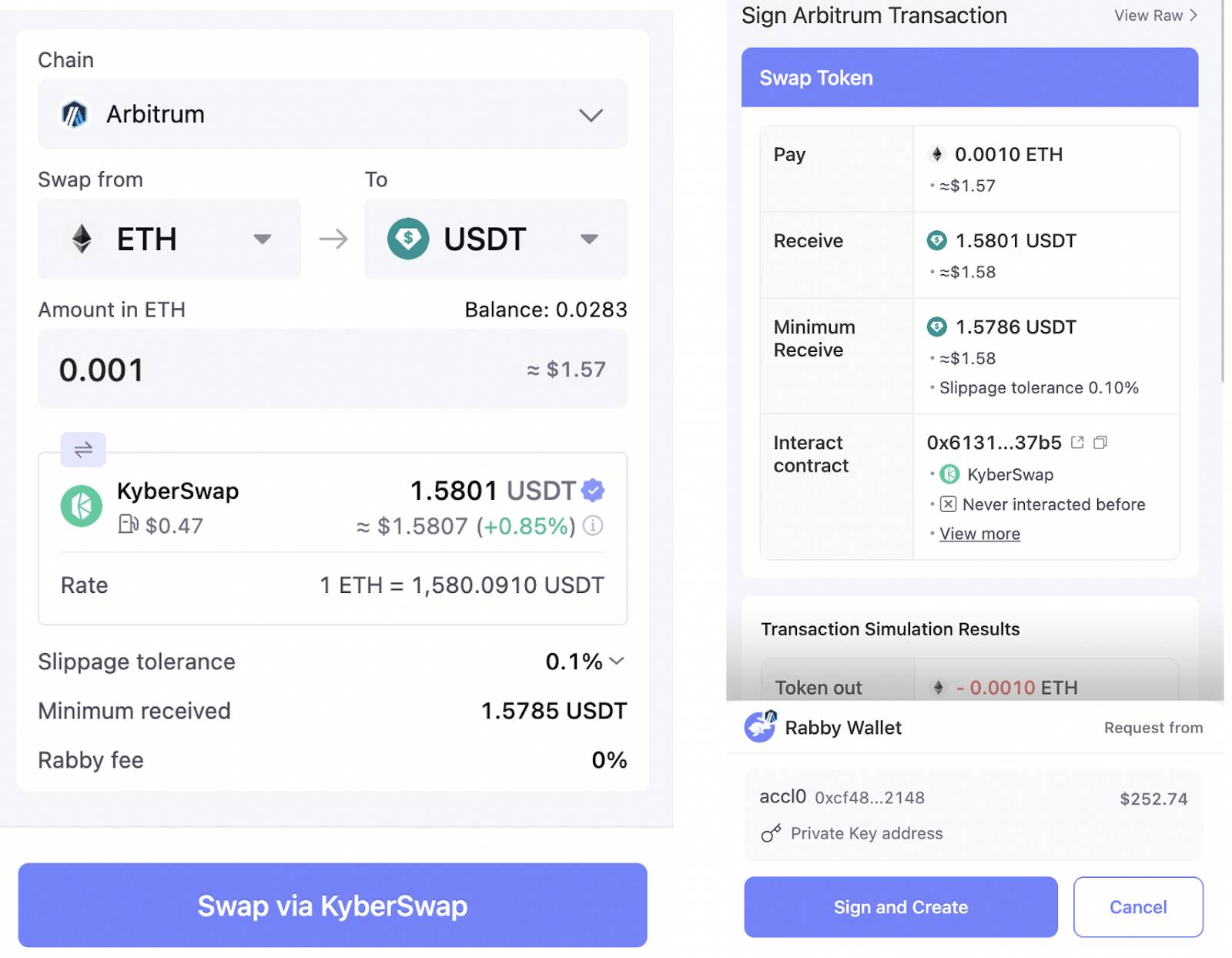Image resolution: width=1232 pixels, height=958 pixels.
Task: Click the Cancel button
Action: tap(1138, 907)
